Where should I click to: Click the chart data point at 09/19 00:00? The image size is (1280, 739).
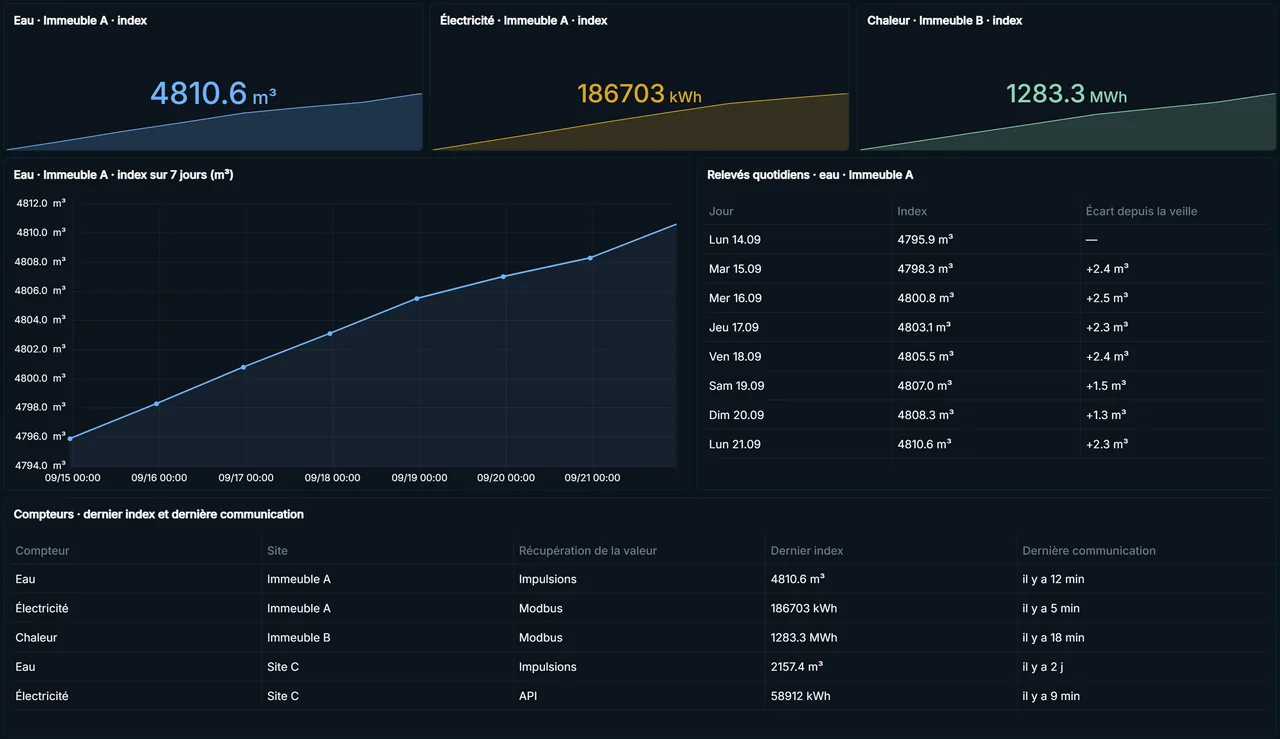(417, 298)
